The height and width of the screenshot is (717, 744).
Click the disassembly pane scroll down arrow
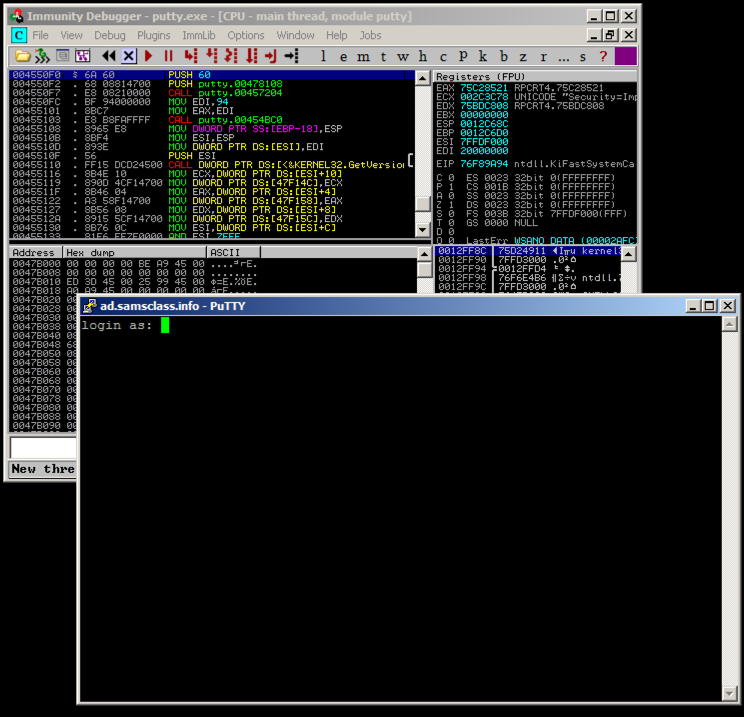pos(422,230)
